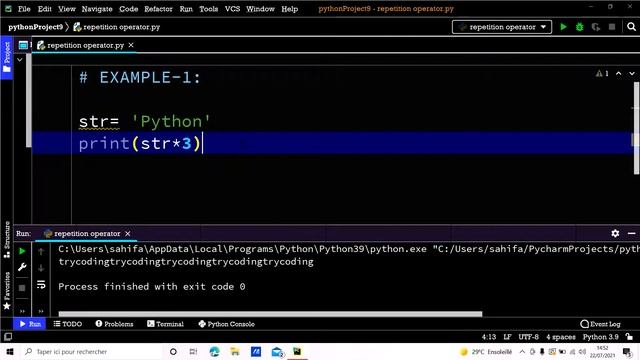Open Search Everywhere magnifier icon
Image resolution: width=640 pixels, height=360 pixels.
[x=631, y=27]
